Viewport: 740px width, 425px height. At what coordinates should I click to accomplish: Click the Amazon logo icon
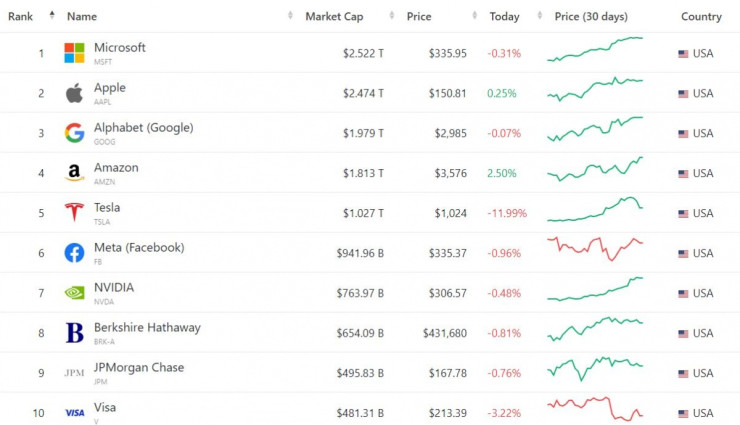74,173
